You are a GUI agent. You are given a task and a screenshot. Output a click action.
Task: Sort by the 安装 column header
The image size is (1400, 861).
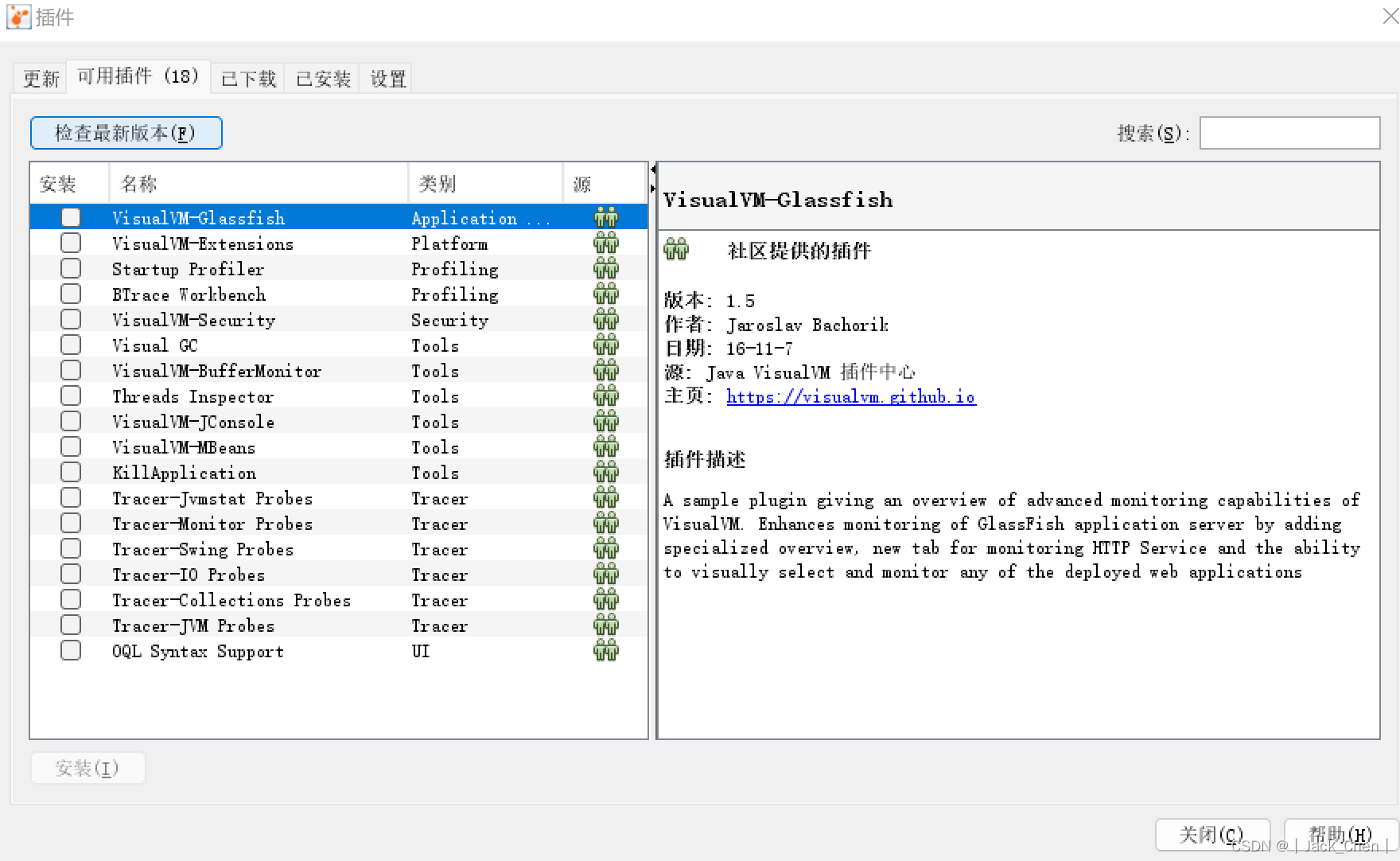point(69,184)
